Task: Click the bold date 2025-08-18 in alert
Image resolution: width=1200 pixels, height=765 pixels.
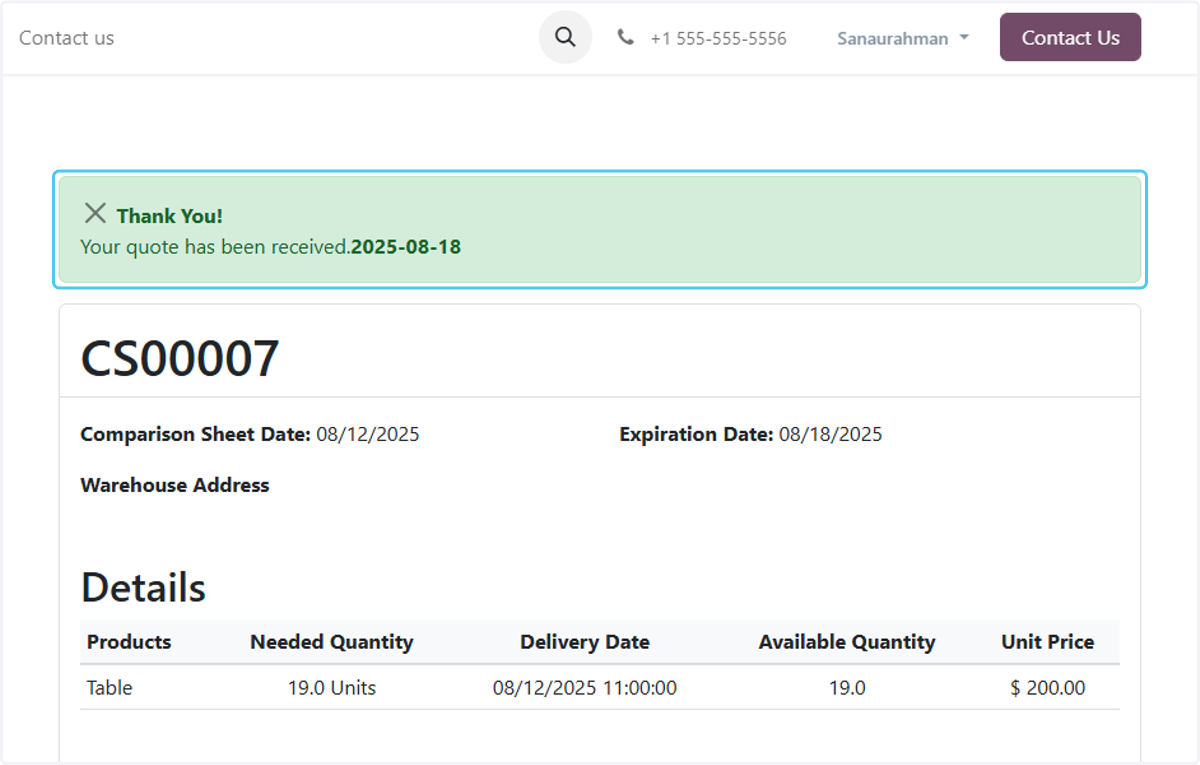Action: pos(406,246)
